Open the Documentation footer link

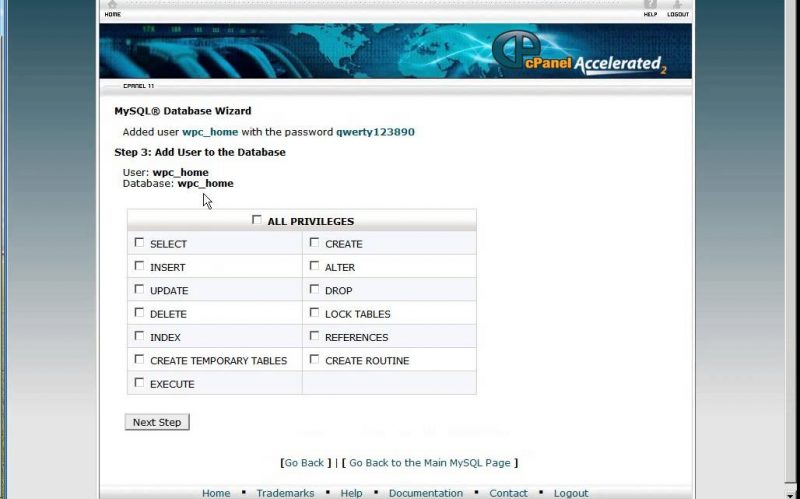tap(425, 493)
